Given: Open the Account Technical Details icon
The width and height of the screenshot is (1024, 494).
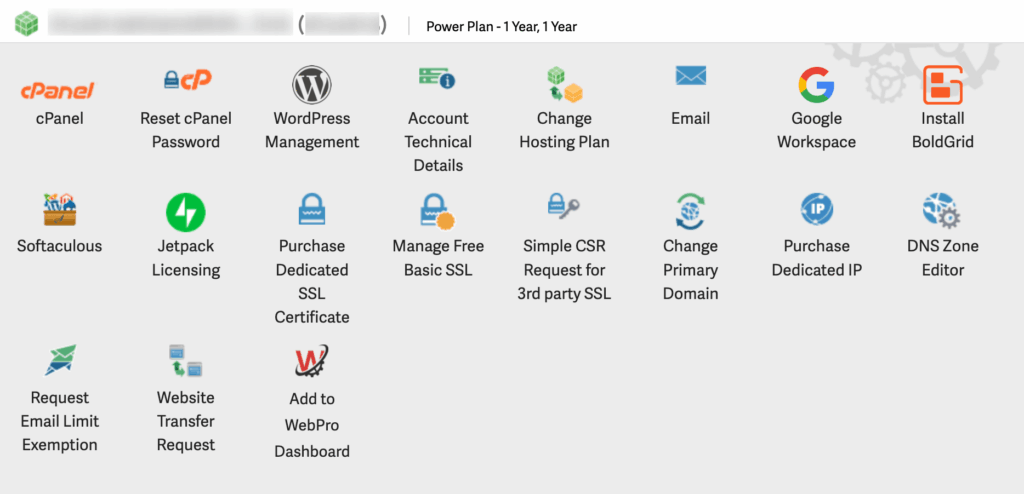Looking at the screenshot, I should [x=437, y=78].
